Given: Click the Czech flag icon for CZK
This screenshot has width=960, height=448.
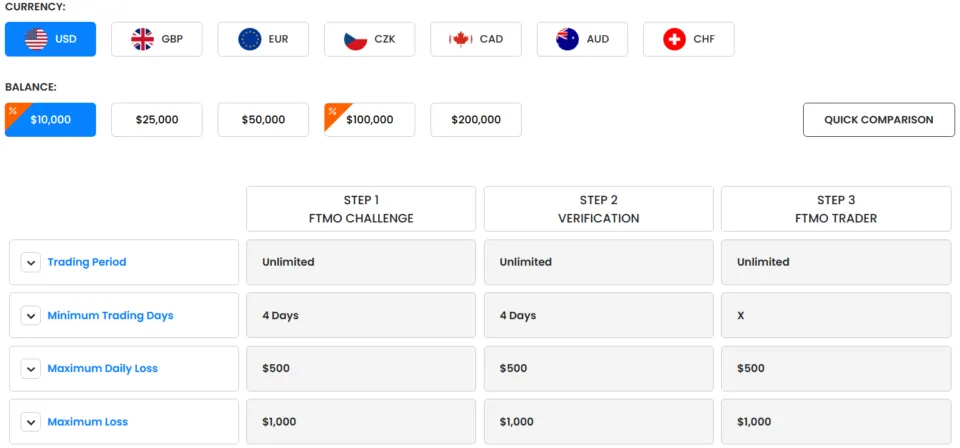Looking at the screenshot, I should tap(355, 40).
